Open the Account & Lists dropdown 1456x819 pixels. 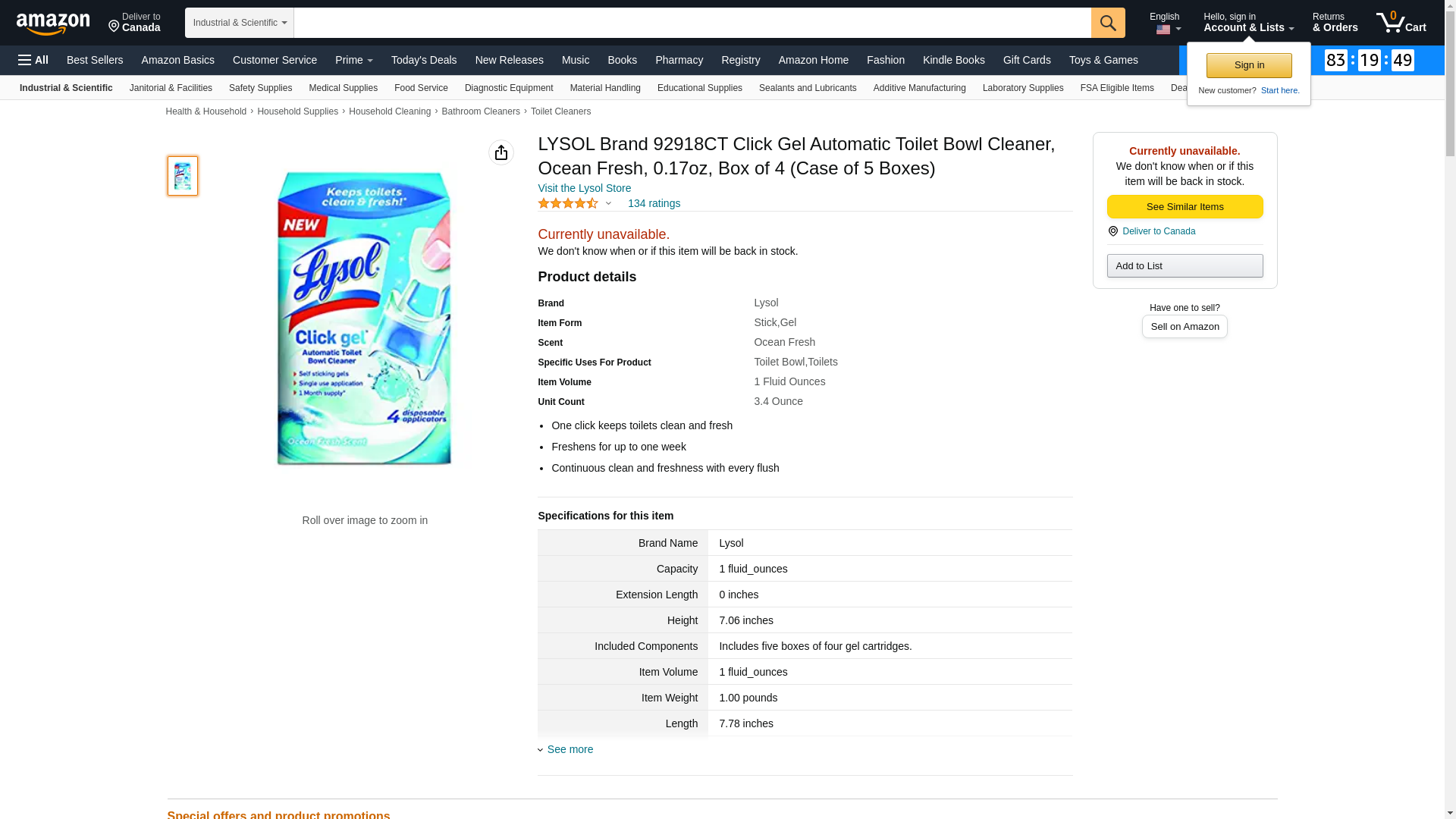coord(1247,23)
